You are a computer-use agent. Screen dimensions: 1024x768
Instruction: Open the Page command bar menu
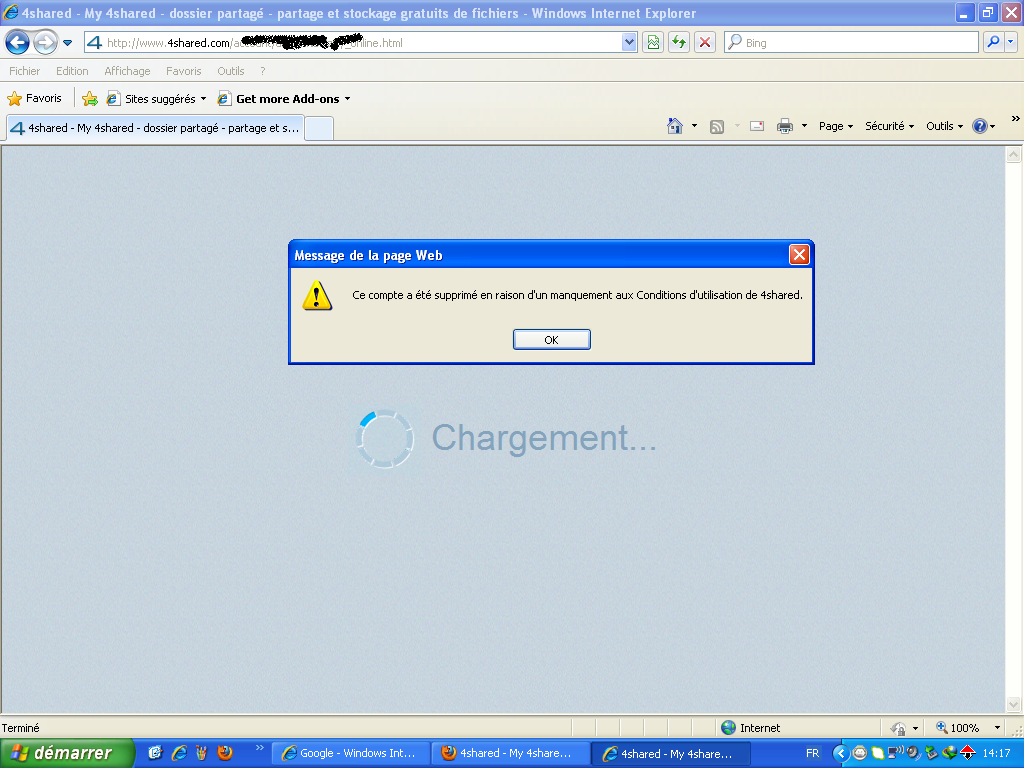(x=836, y=126)
